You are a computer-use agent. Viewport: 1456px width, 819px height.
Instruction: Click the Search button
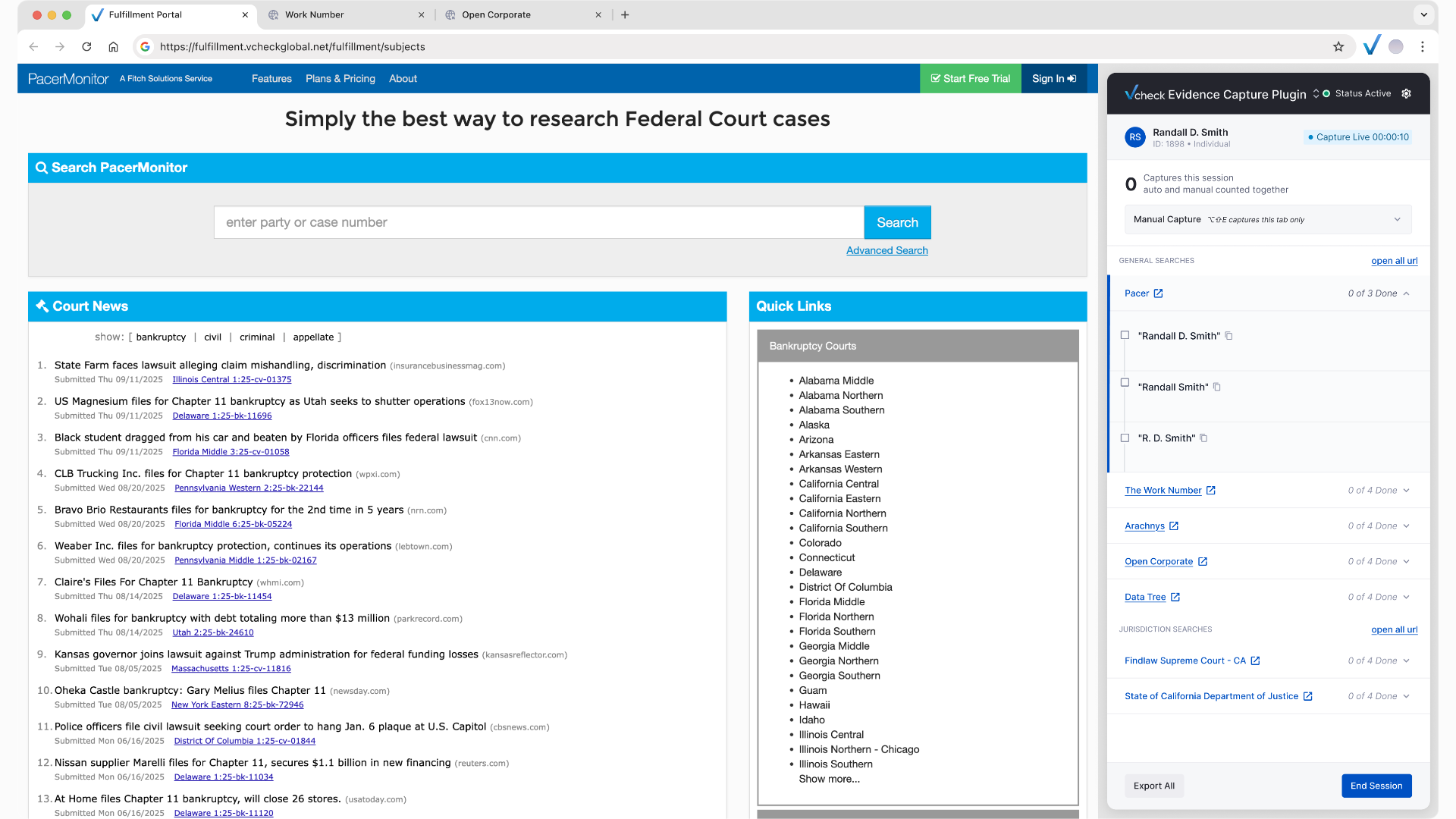897,222
